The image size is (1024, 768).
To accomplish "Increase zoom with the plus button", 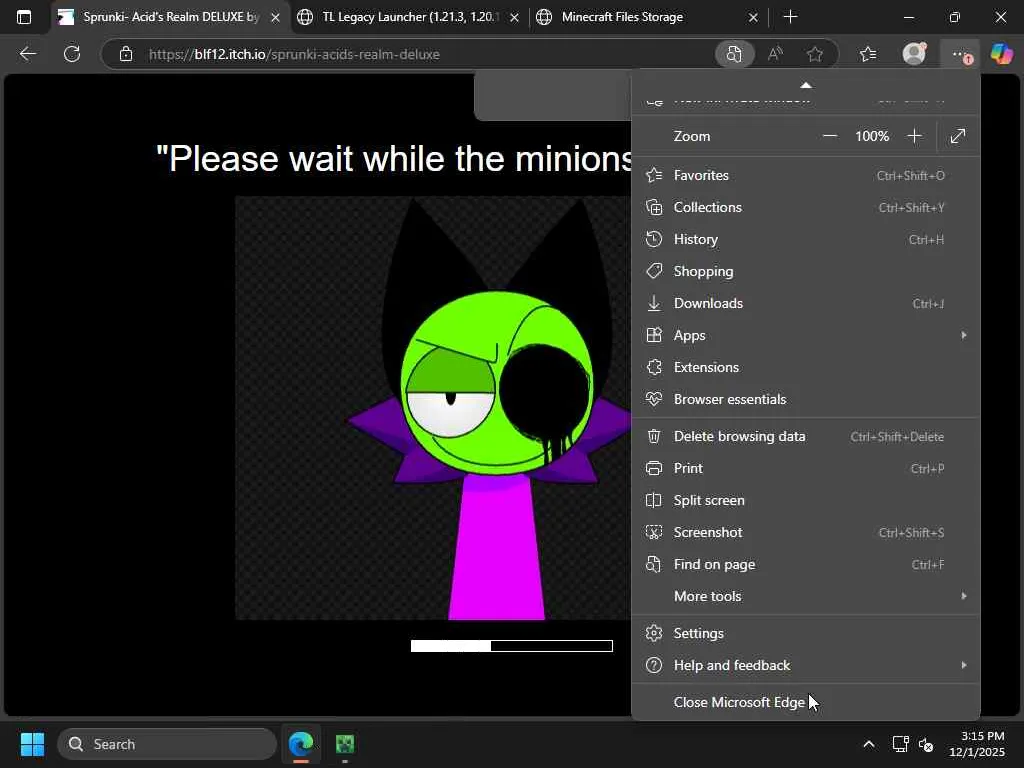I will pos(914,136).
